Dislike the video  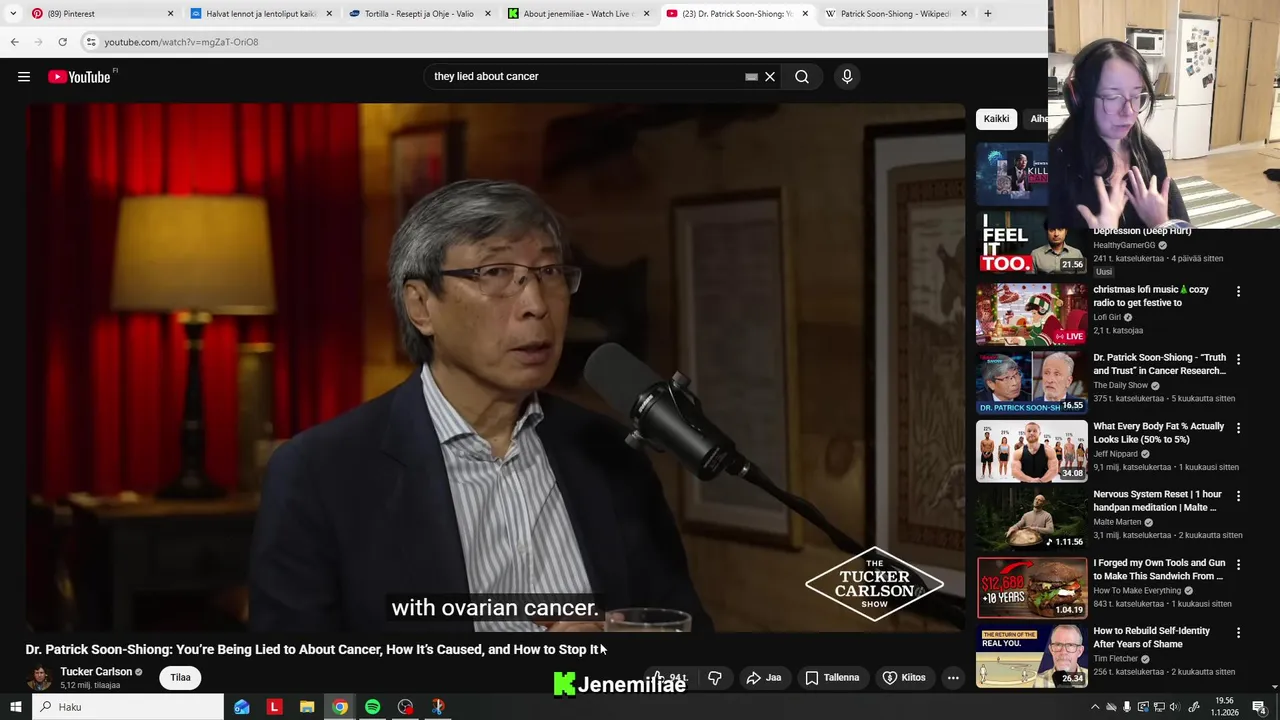pyautogui.click(x=715, y=678)
